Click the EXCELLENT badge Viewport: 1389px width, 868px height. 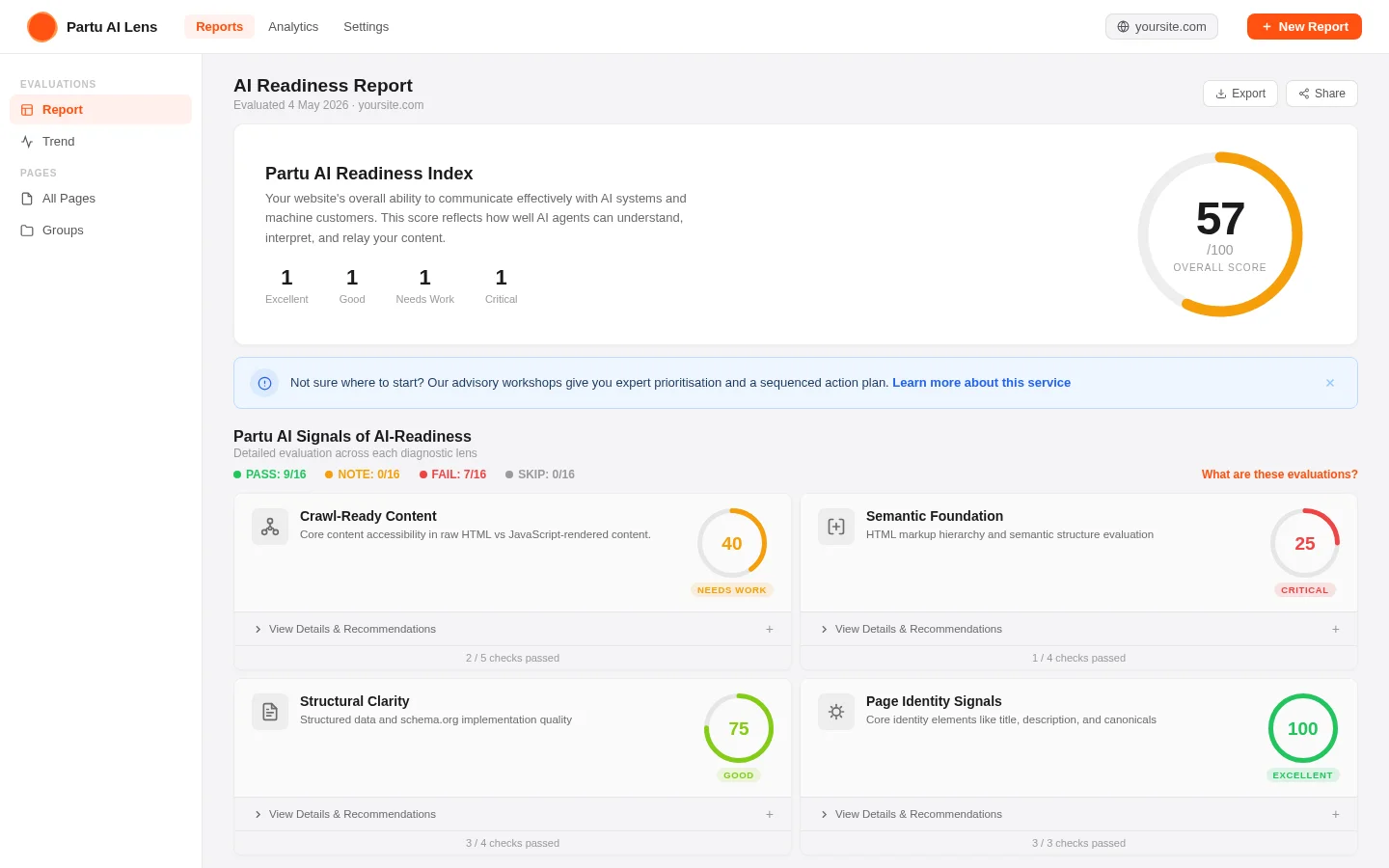click(x=1303, y=775)
